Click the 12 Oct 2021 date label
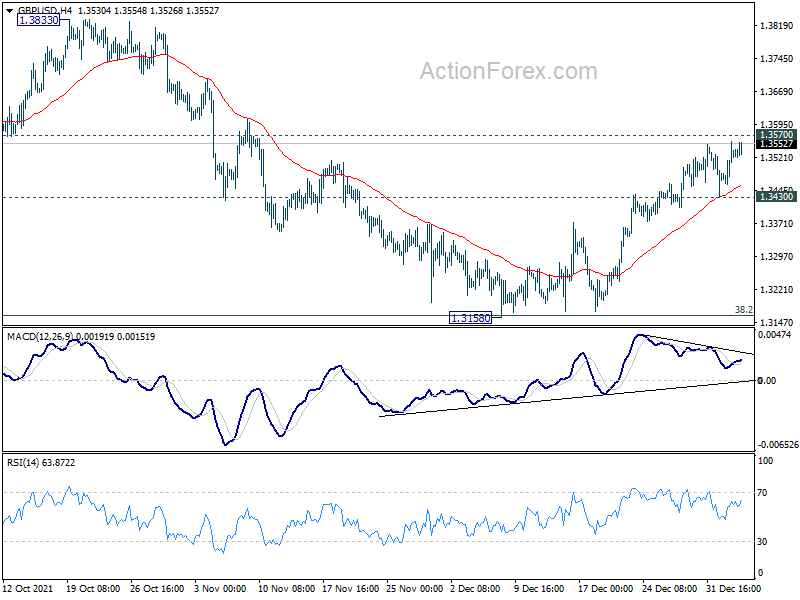The width and height of the screenshot is (800, 600). click(28, 589)
